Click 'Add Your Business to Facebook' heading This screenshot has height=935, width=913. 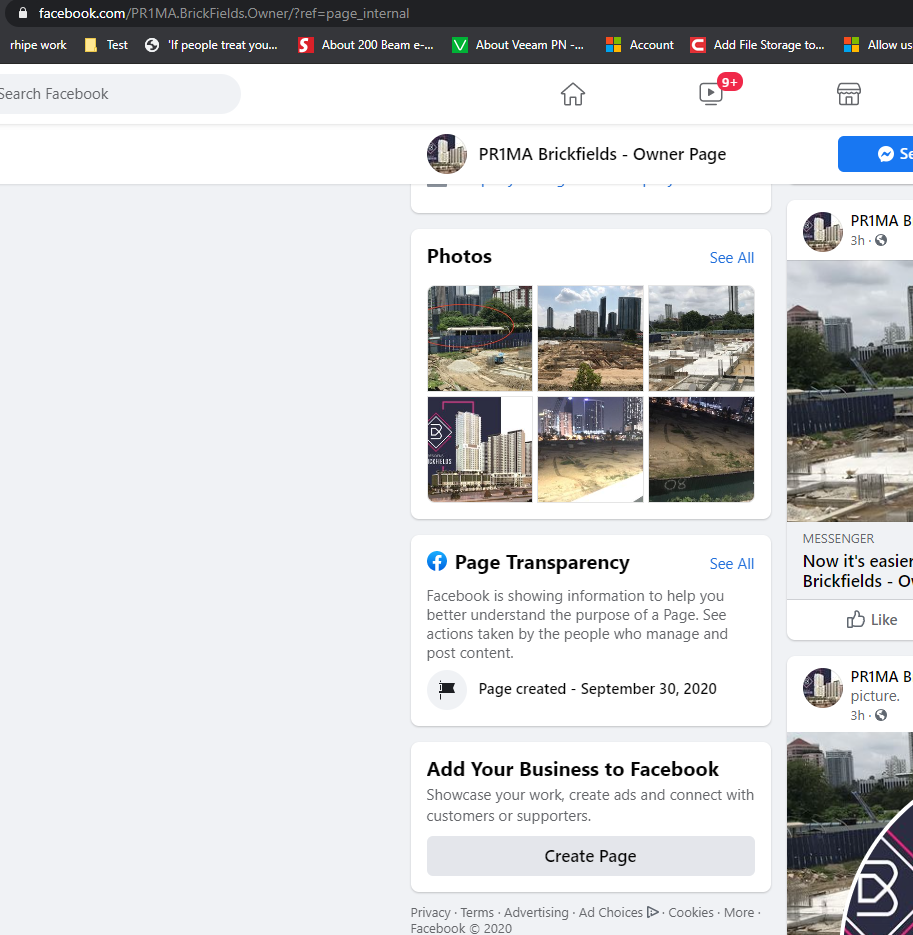(x=572, y=769)
